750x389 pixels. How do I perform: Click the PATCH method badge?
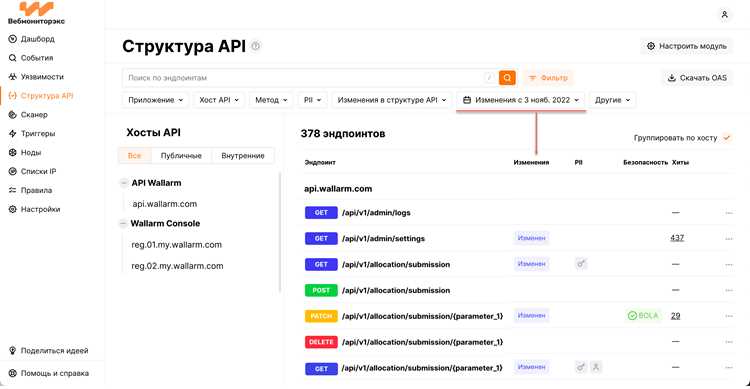[x=321, y=316]
